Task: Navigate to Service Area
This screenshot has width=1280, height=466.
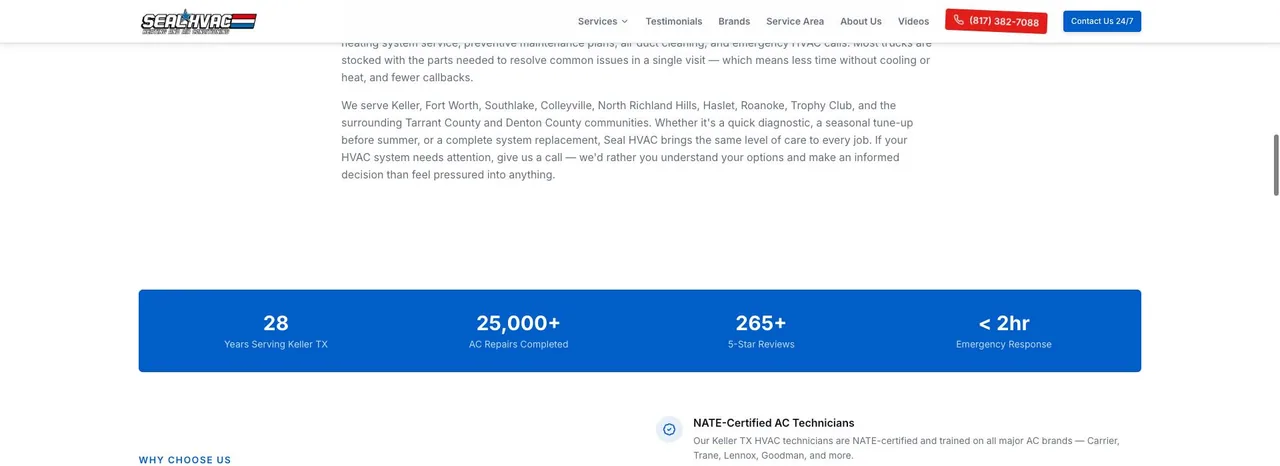Action: point(795,21)
